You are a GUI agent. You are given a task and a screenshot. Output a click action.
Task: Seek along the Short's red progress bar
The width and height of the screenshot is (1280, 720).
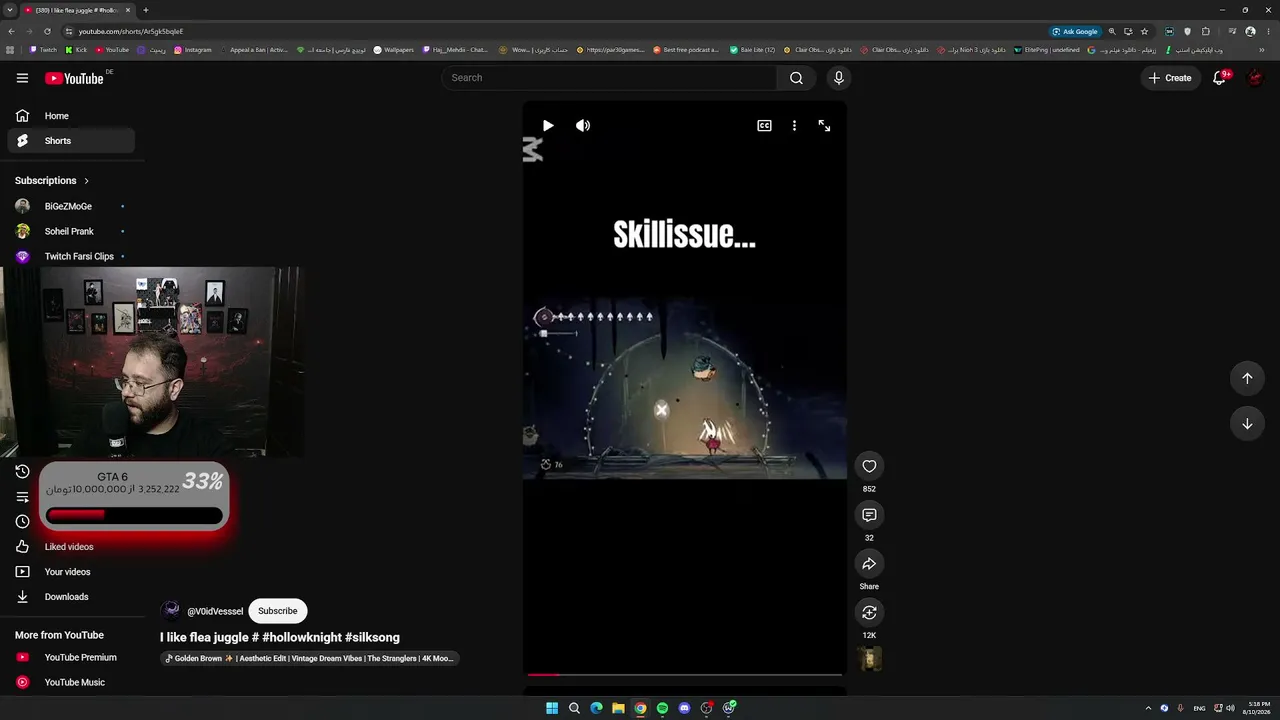point(685,675)
